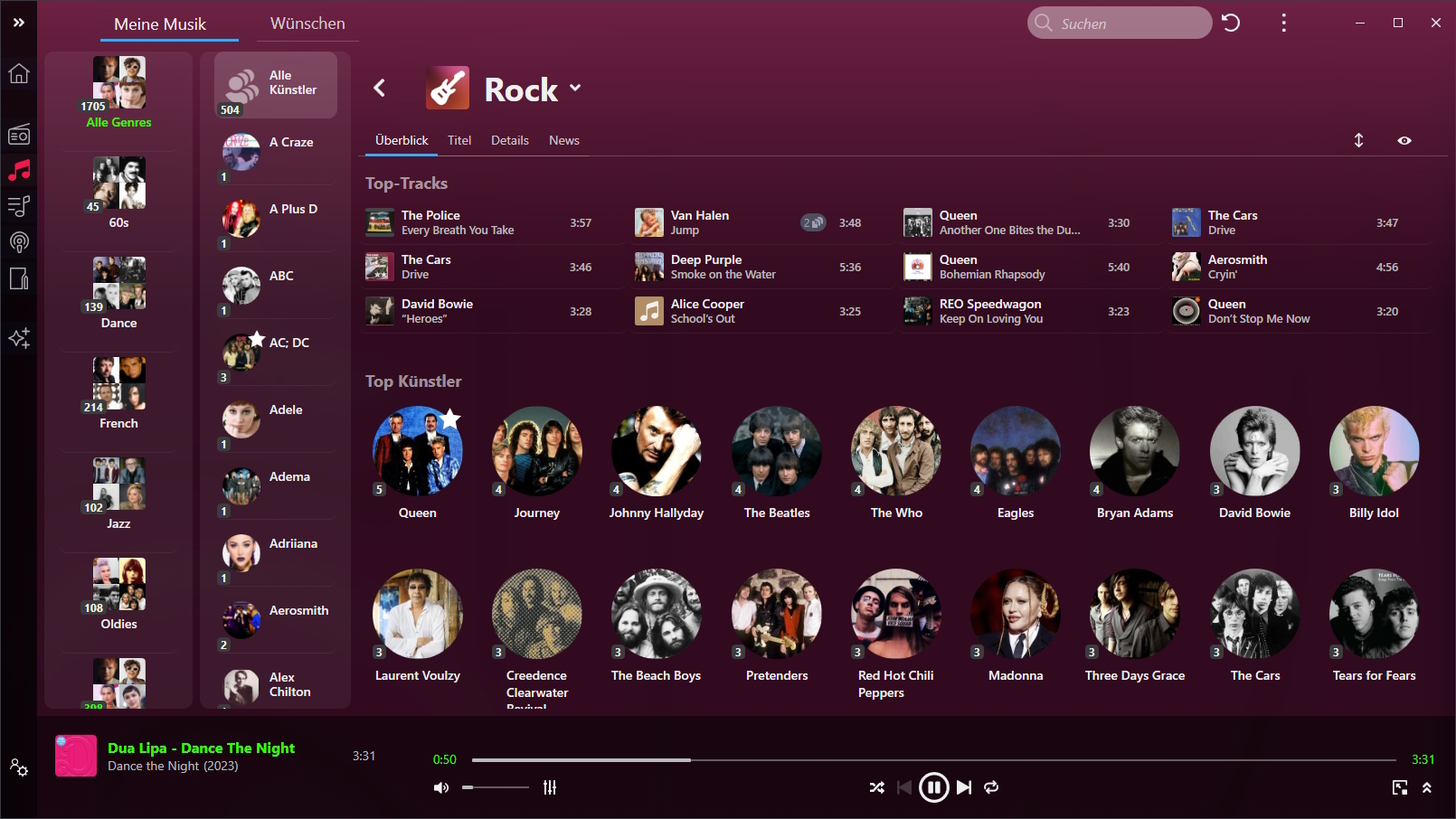The height and width of the screenshot is (819, 1456).
Task: Open the Wünschen tab
Action: click(x=307, y=24)
